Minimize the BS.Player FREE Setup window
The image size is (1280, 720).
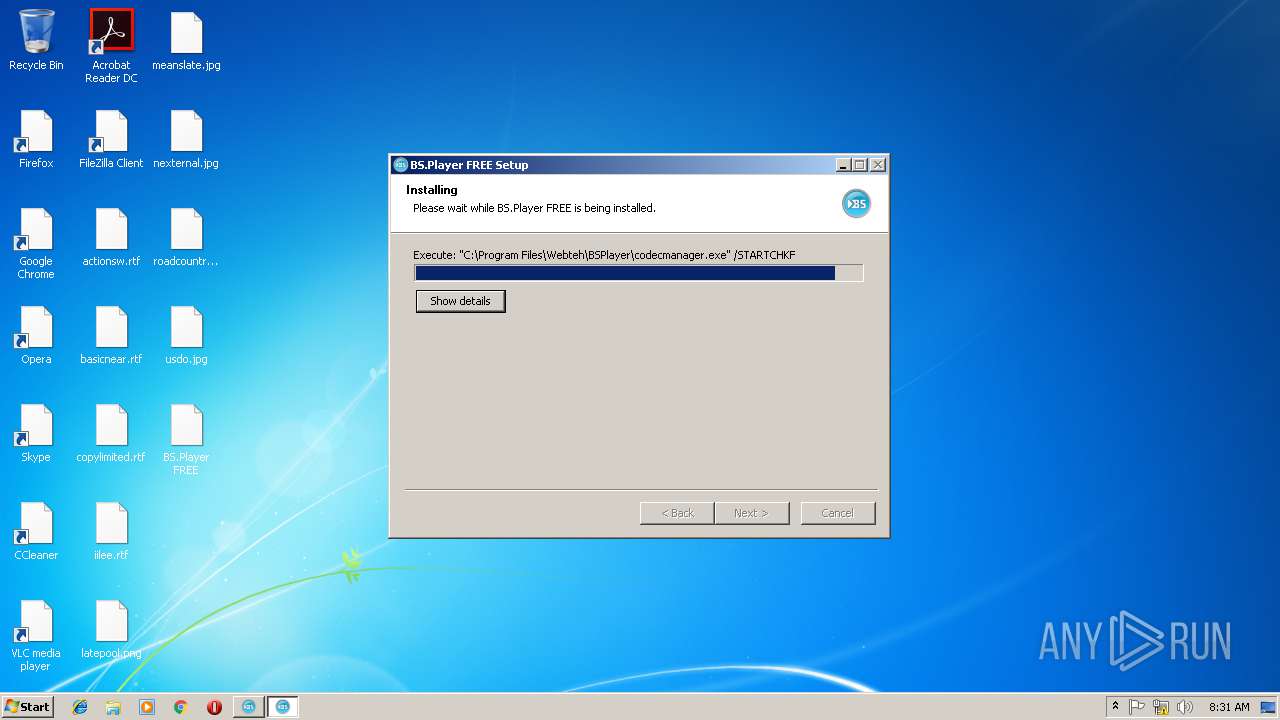pos(843,165)
